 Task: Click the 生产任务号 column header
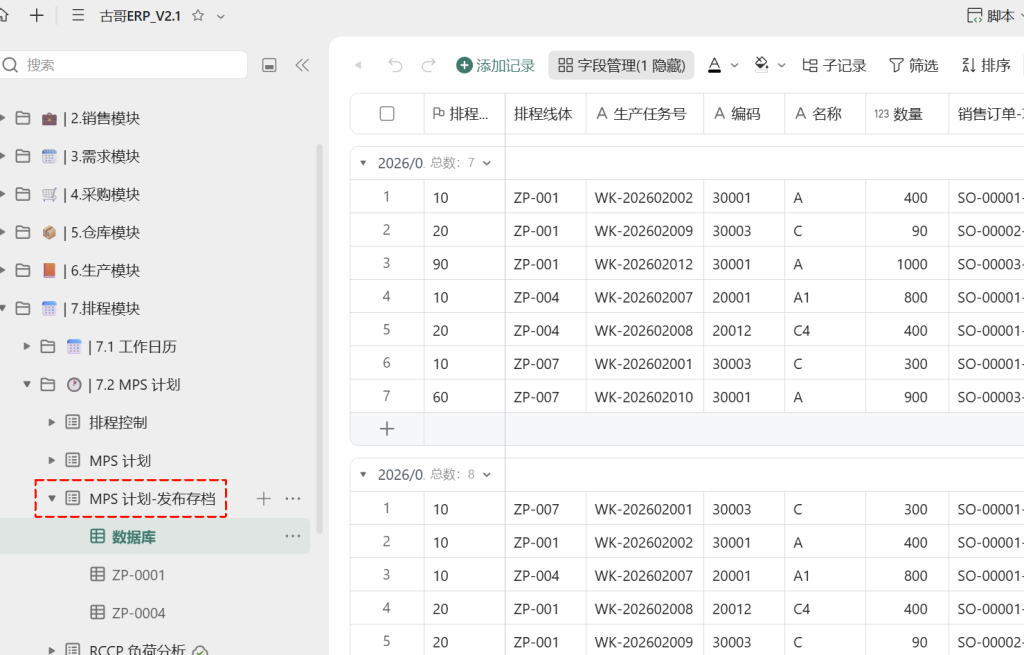(645, 114)
